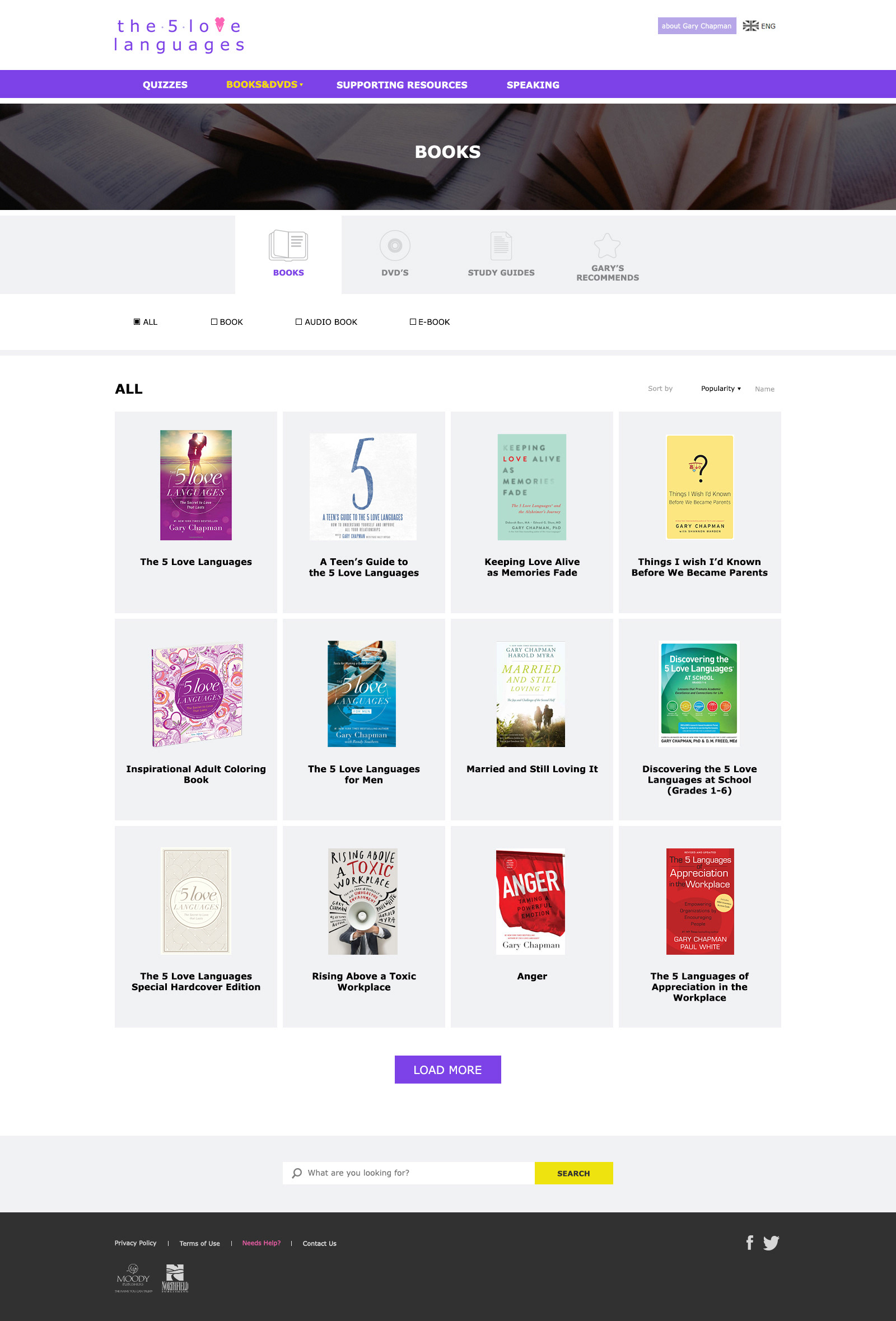Switch to GARY'S RECOMMENDS tab label
Viewport: 896px width, 1321px height.
pyautogui.click(x=607, y=273)
